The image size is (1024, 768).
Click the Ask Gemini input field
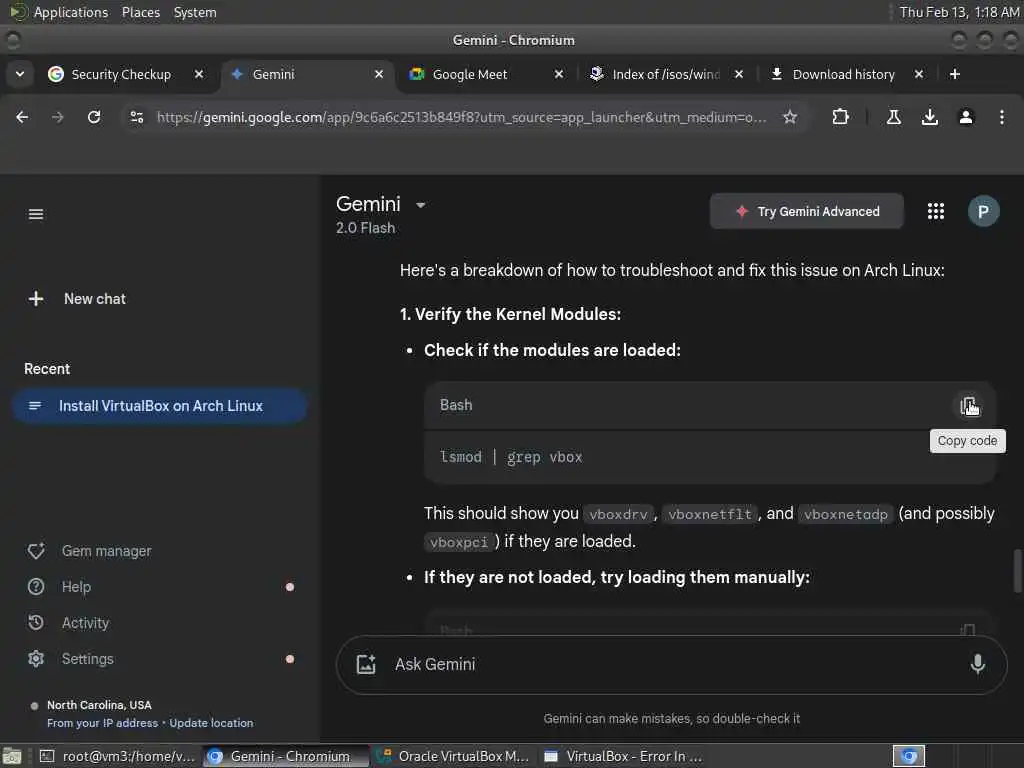tap(671, 665)
